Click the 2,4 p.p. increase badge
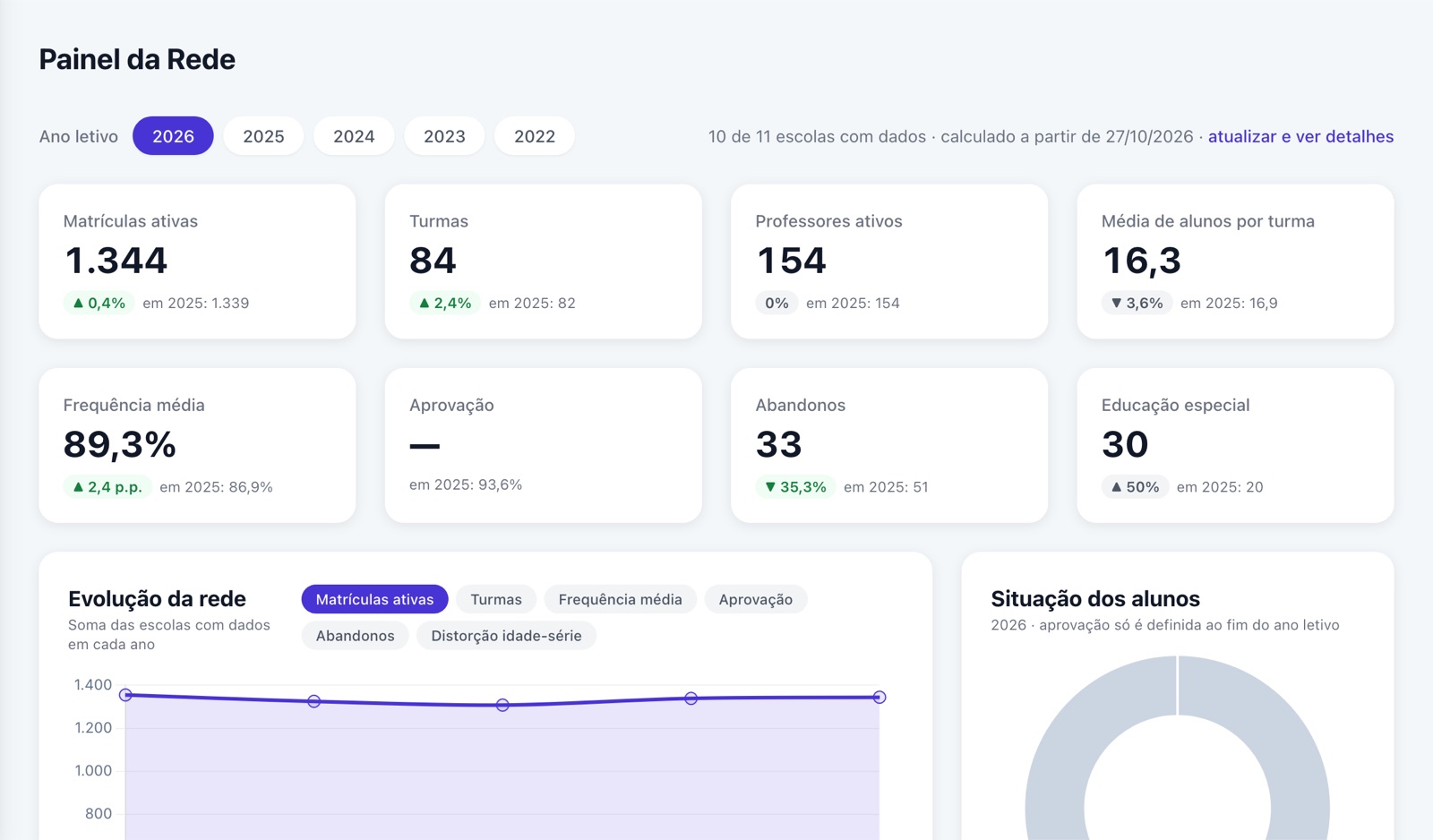1433x840 pixels. [107, 487]
